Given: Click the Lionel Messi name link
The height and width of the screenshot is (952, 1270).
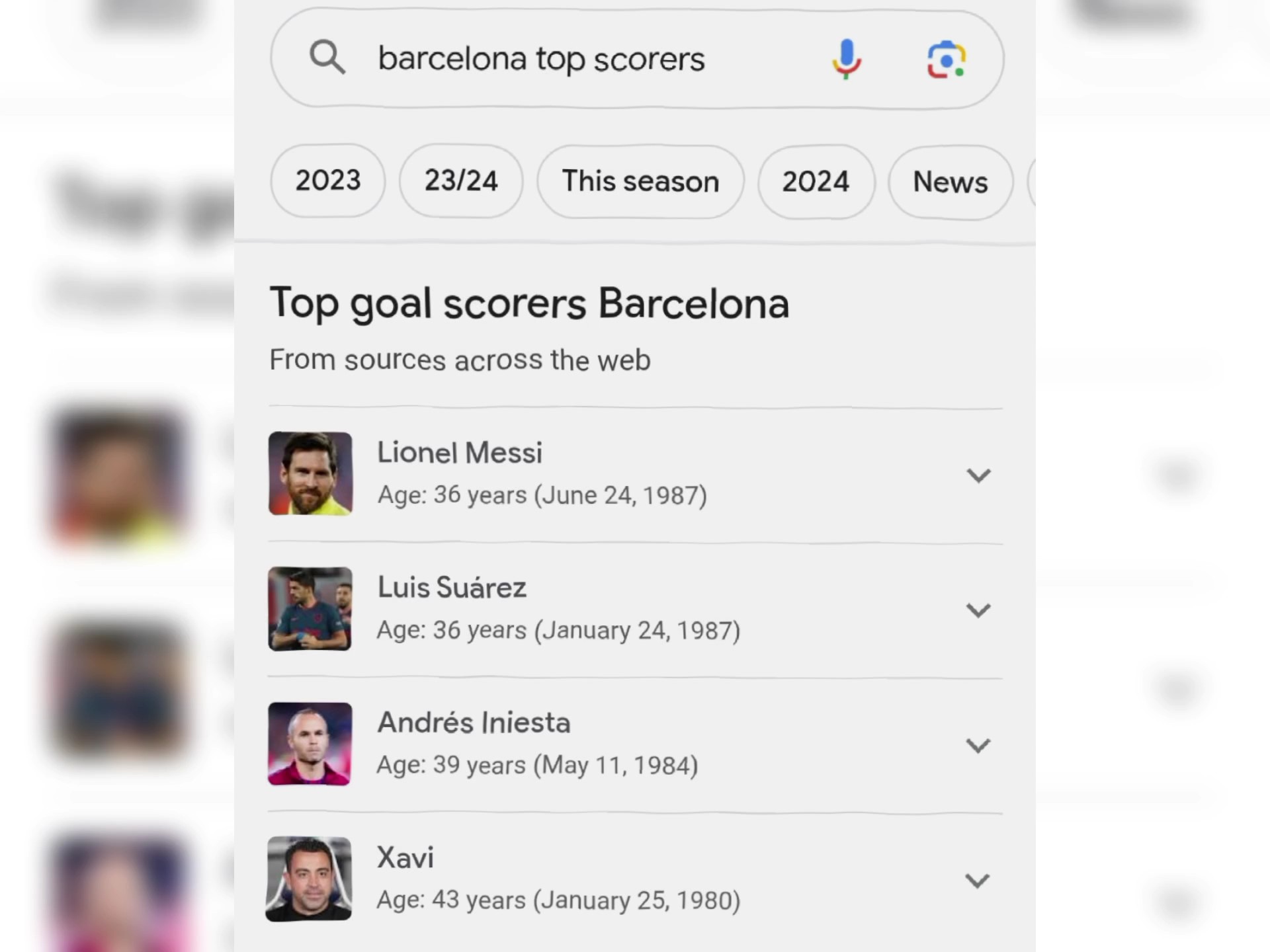Looking at the screenshot, I should click(460, 454).
